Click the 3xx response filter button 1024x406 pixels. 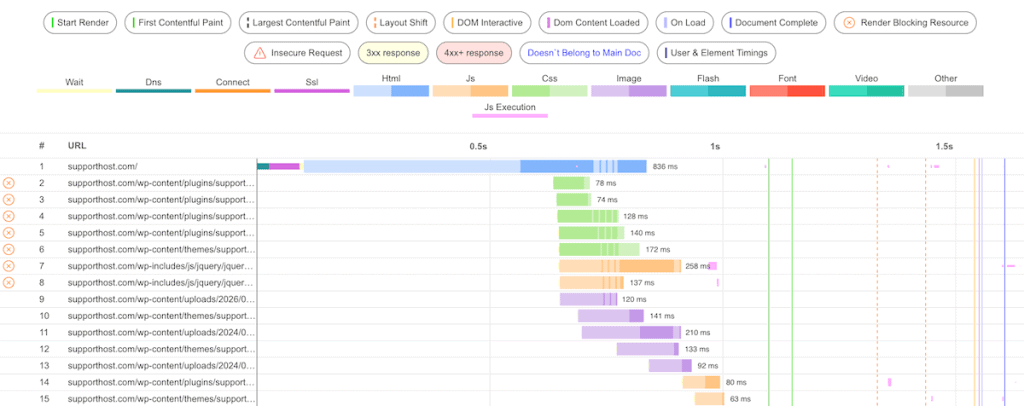click(393, 53)
